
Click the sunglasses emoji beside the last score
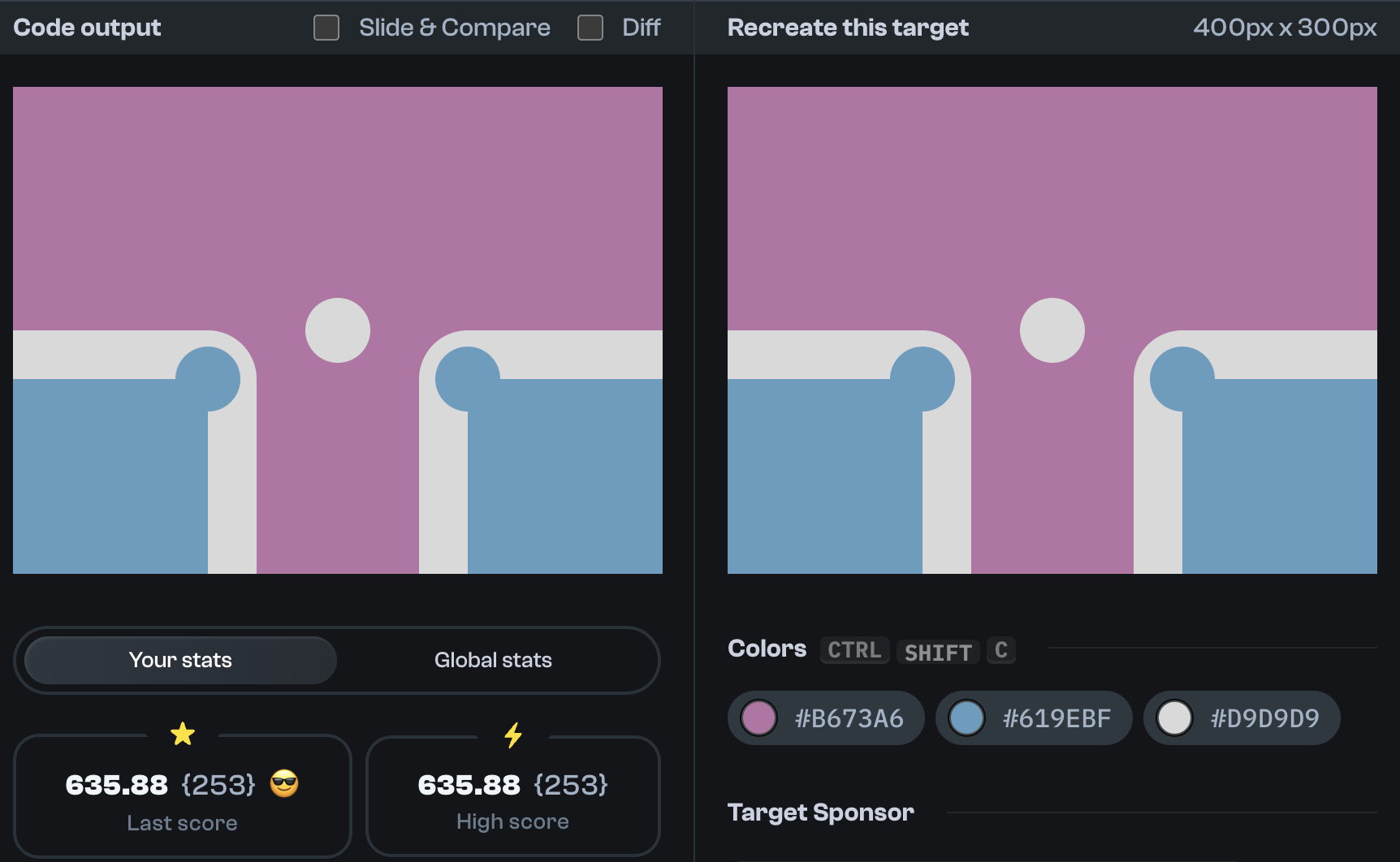click(284, 784)
